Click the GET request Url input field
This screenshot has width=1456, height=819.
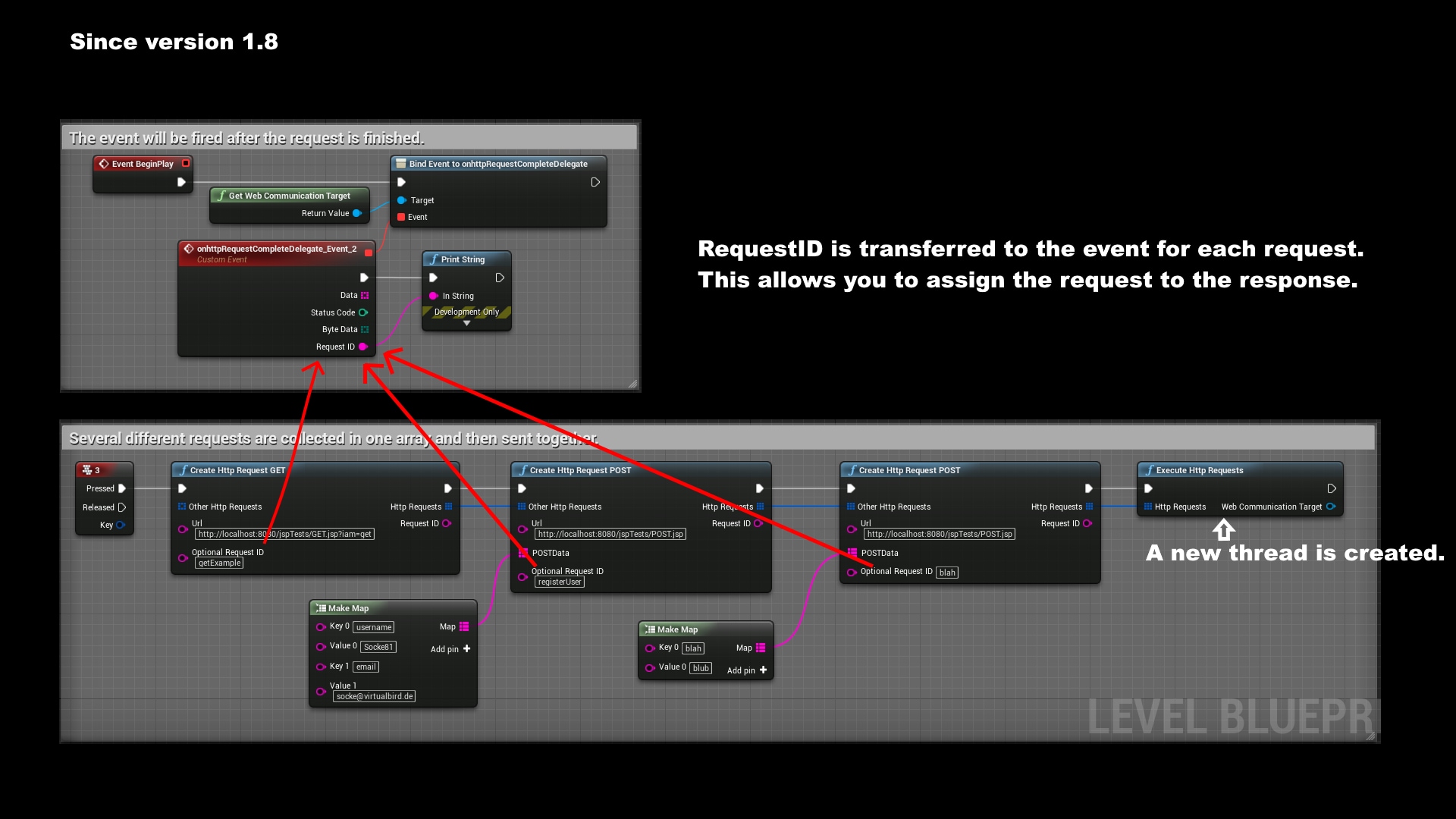(285, 534)
